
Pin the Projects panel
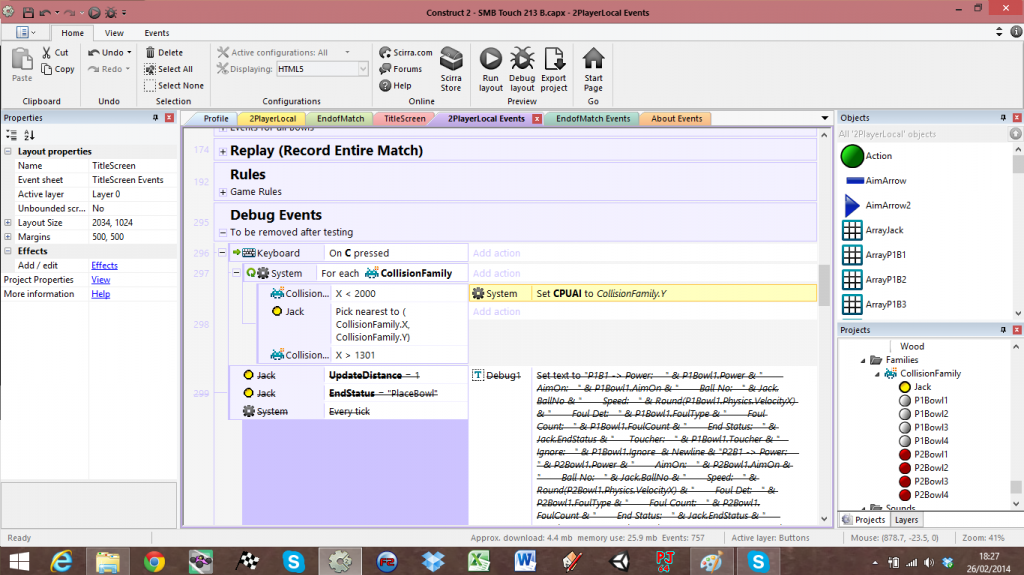pos(1003,330)
